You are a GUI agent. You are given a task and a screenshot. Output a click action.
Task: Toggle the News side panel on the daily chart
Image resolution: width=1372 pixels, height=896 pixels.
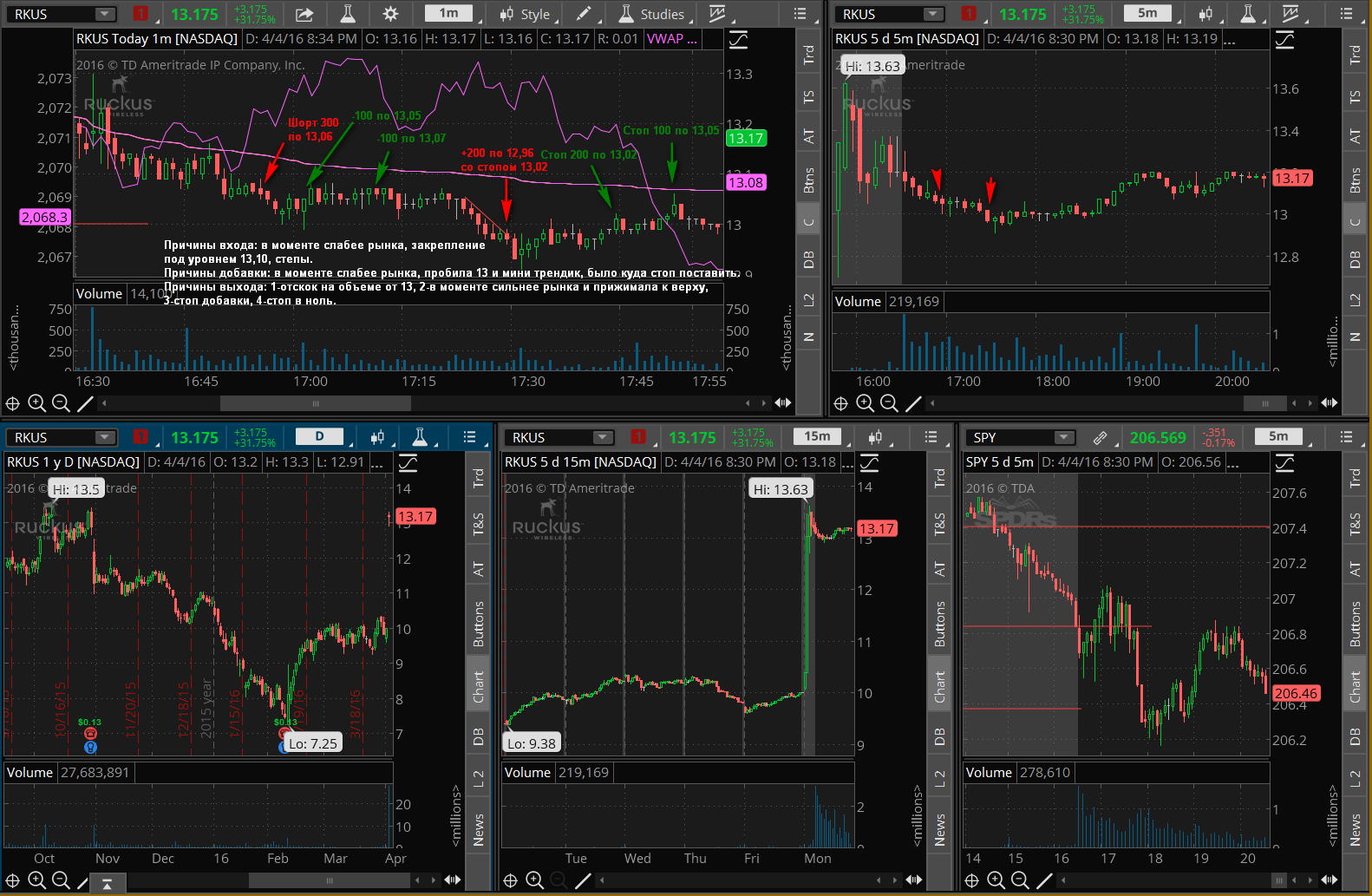pos(478,830)
